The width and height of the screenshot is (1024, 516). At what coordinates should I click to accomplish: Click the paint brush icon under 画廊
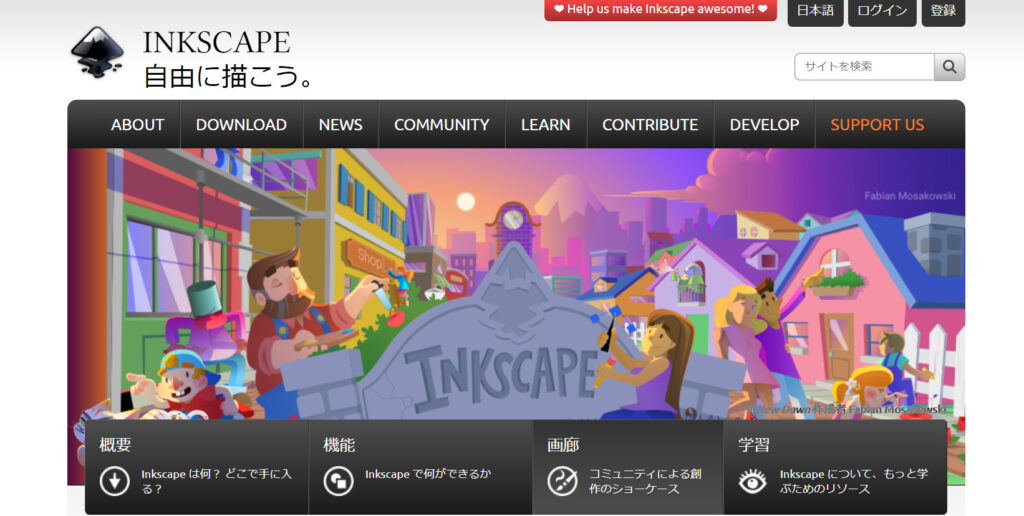pos(562,481)
